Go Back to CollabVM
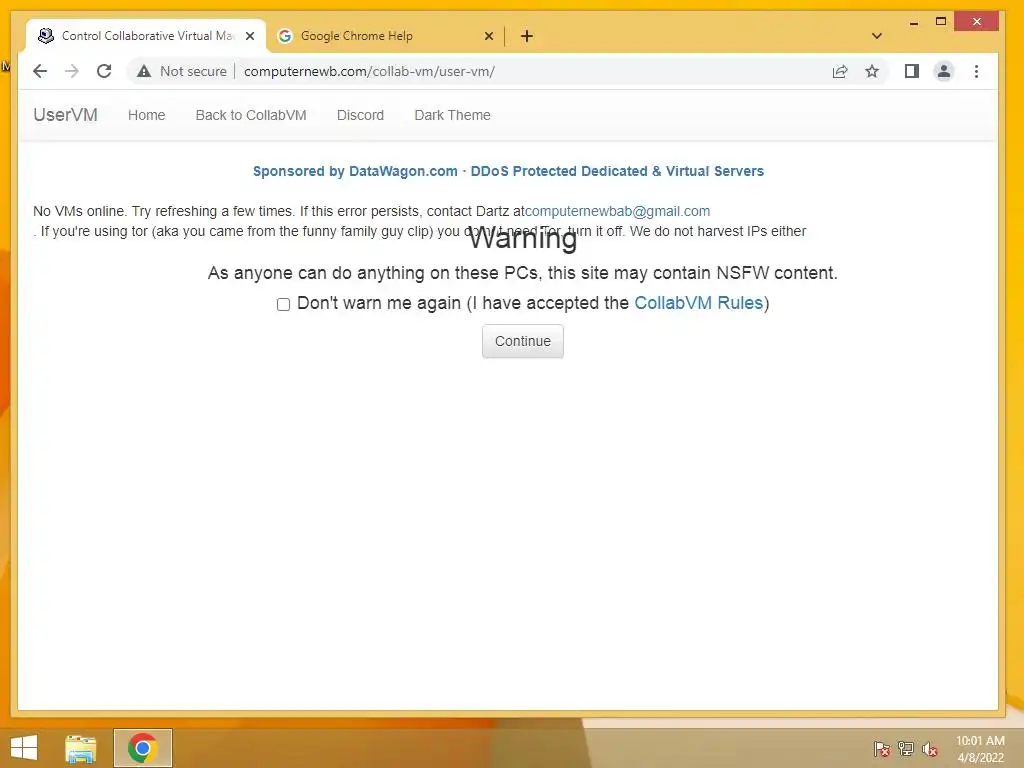Viewport: 1024px width, 768px height. point(251,115)
